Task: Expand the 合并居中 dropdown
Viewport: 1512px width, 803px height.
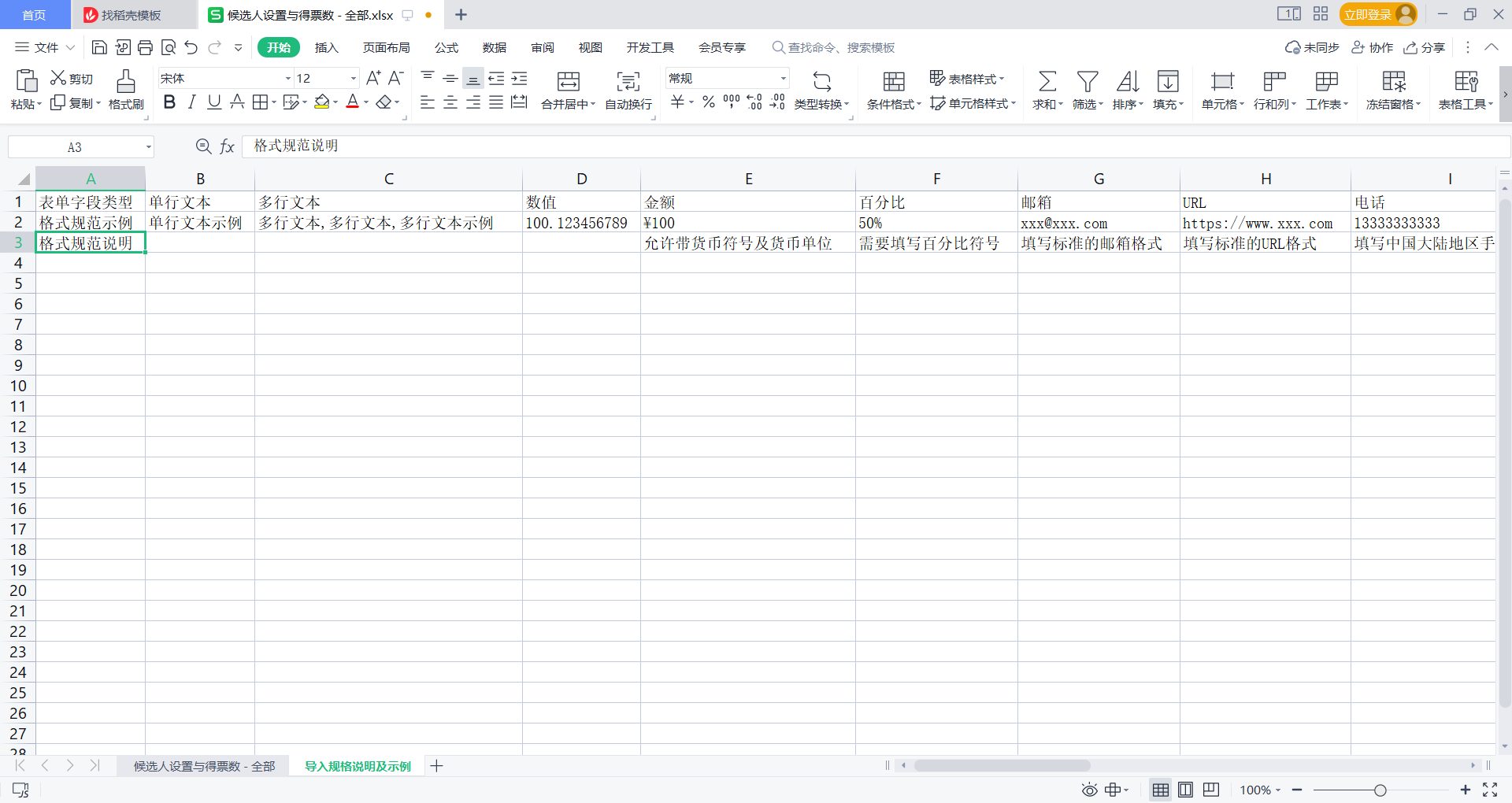Action: pyautogui.click(x=591, y=104)
